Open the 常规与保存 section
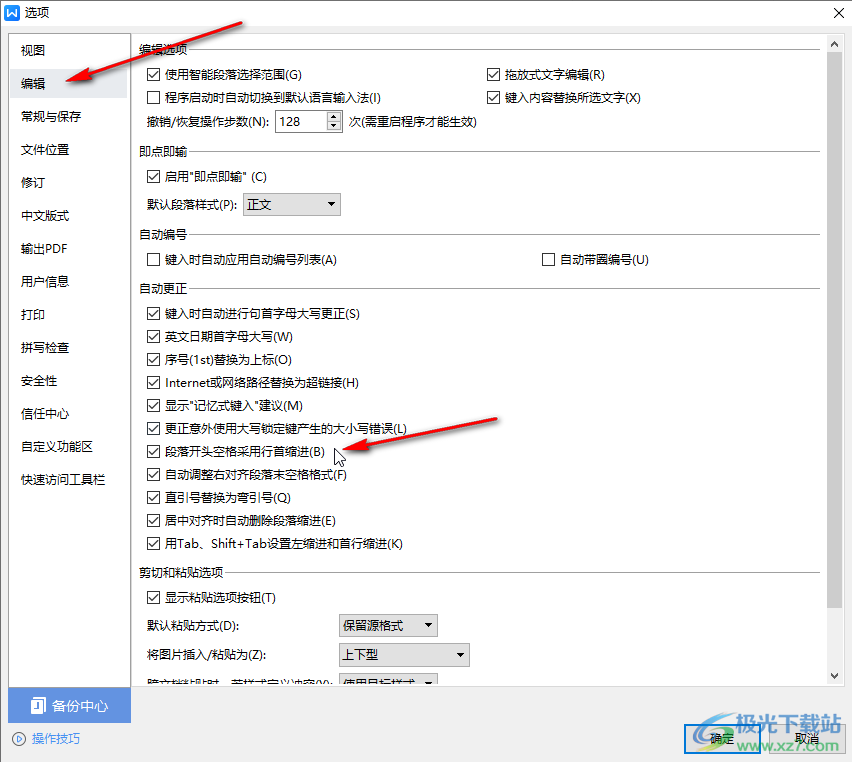Screen dimensions: 852x762 pyautogui.click(x=51, y=117)
